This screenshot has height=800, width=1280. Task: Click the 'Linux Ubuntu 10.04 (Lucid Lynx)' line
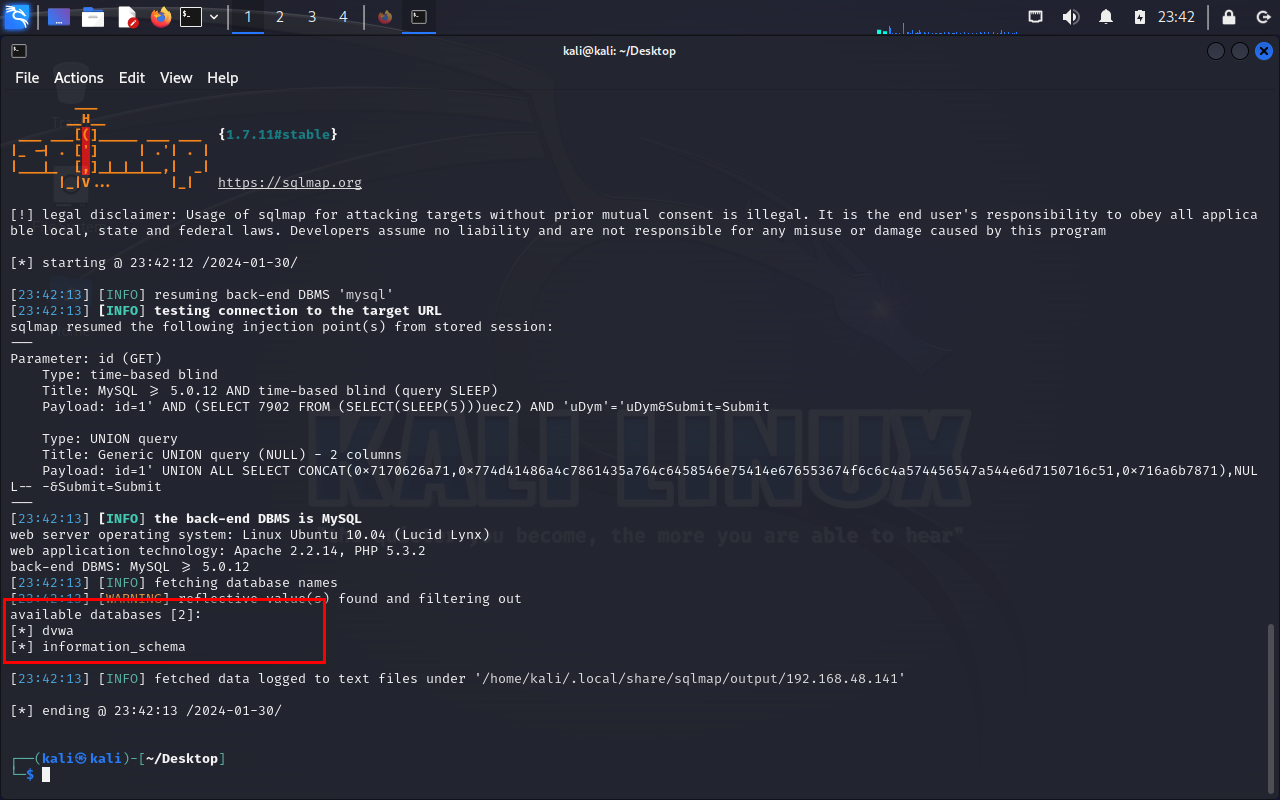250,535
